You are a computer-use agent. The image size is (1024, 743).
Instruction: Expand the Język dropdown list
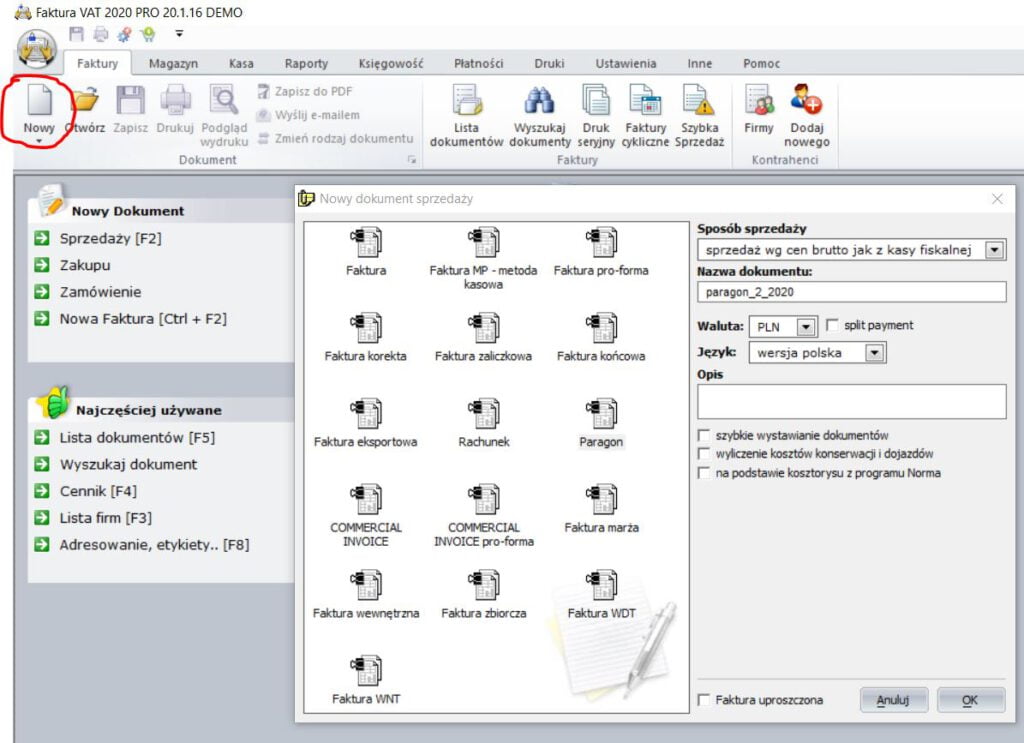(875, 353)
